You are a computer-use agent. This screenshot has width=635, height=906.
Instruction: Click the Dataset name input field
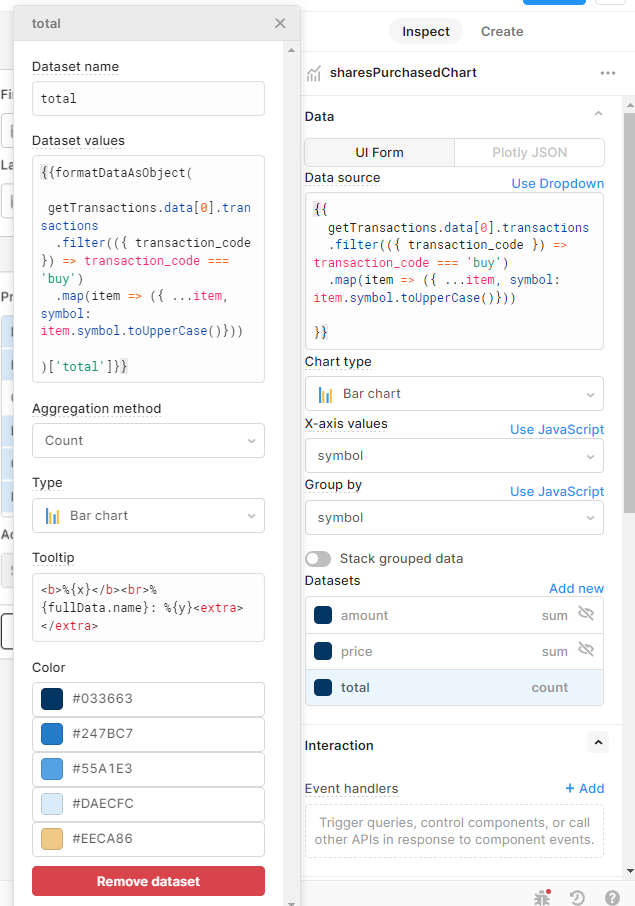(x=148, y=99)
